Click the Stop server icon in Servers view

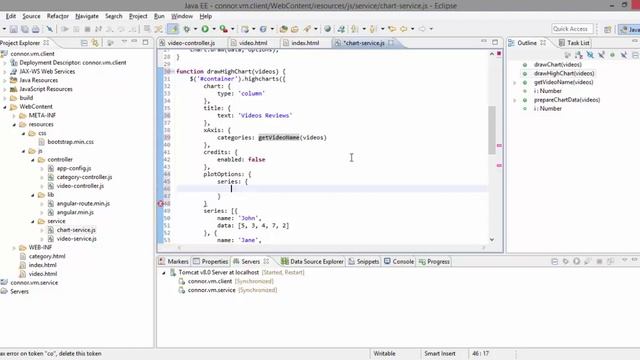click(599, 261)
